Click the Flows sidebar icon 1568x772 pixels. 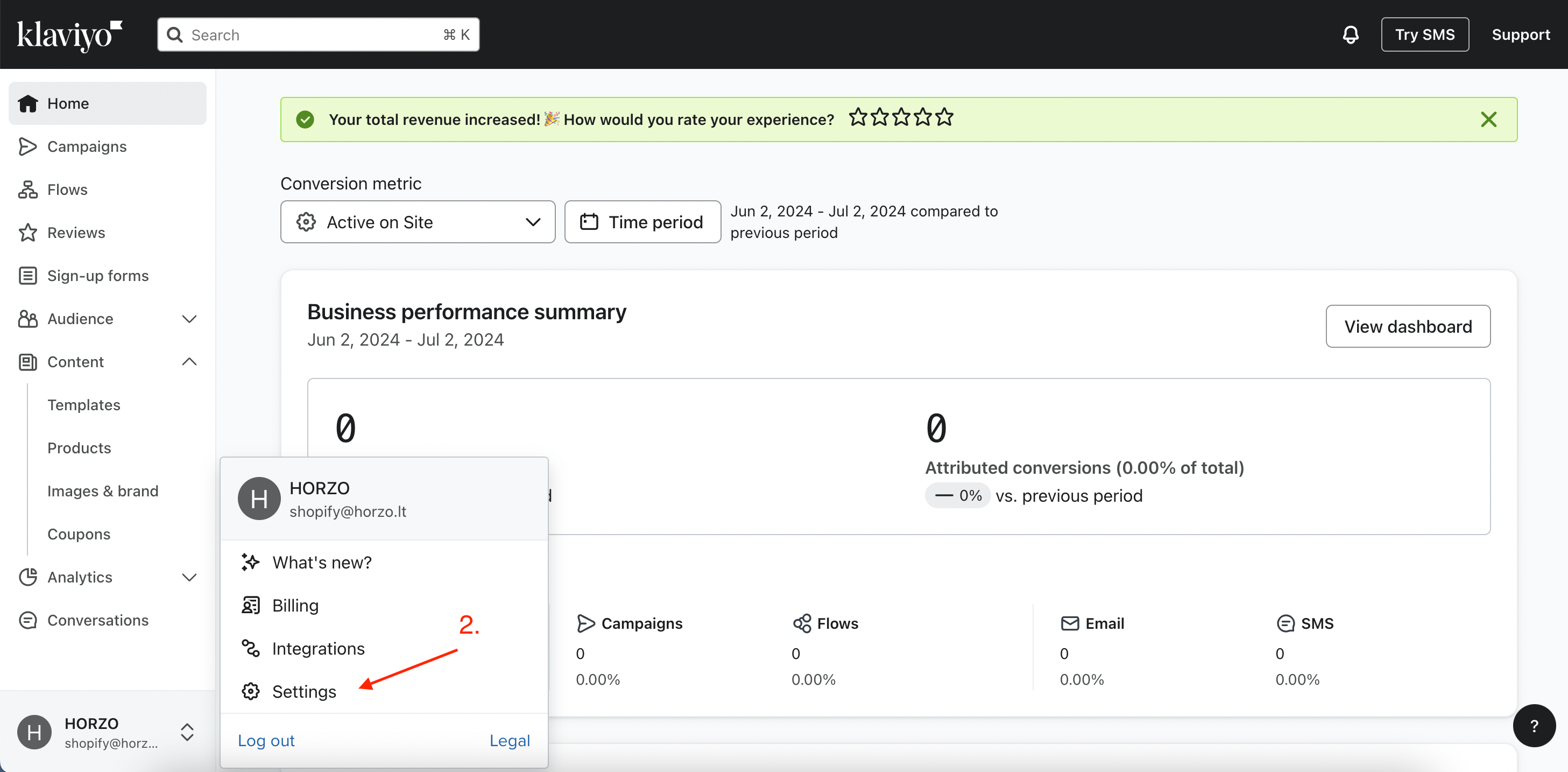click(x=27, y=190)
